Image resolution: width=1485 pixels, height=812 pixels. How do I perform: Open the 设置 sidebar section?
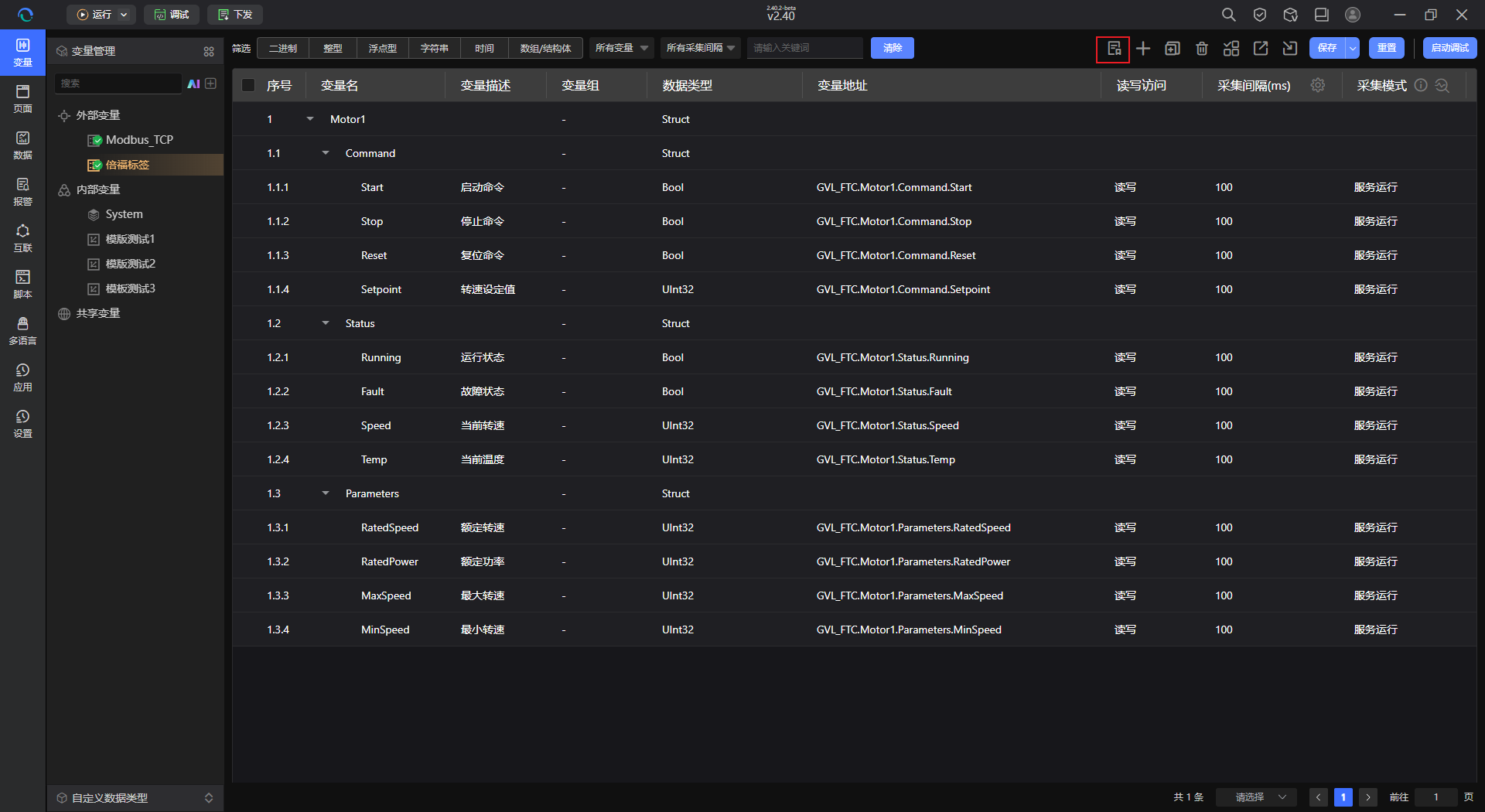(x=23, y=424)
